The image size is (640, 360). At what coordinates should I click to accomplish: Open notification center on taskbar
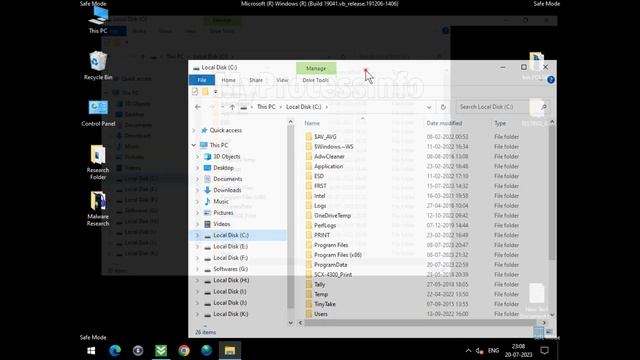point(544,351)
